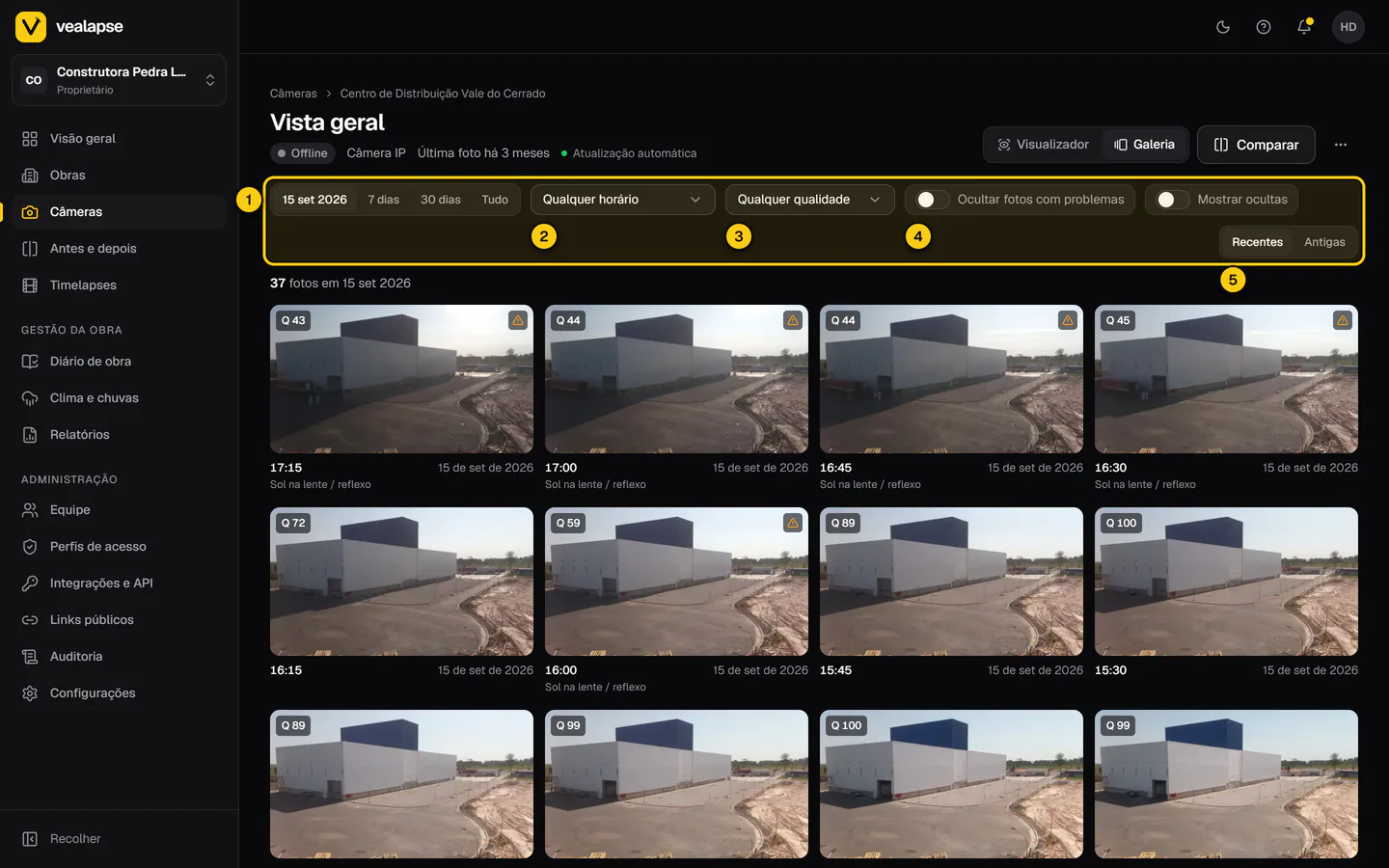Open notifications bell icon
Image resolution: width=1389 pixels, height=868 pixels.
click(1304, 27)
